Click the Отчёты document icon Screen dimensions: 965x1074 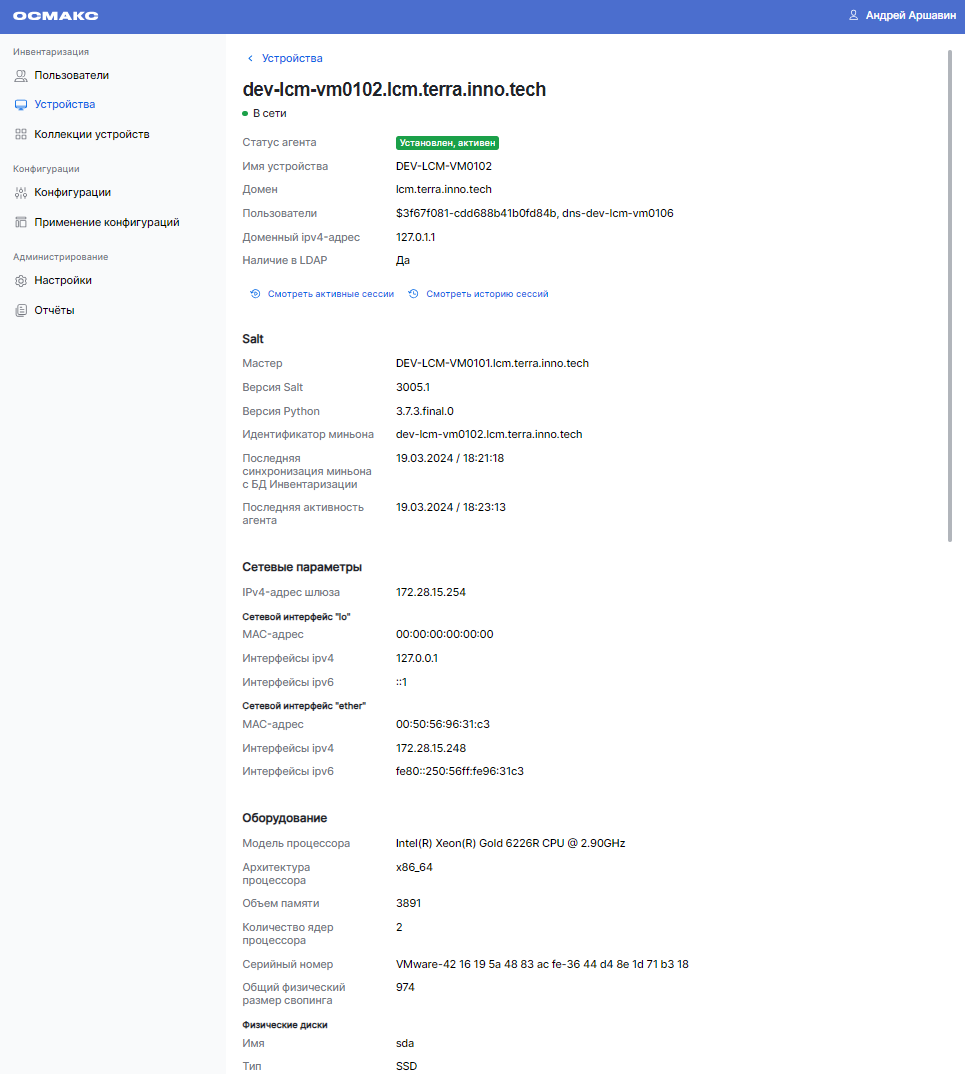[21, 311]
